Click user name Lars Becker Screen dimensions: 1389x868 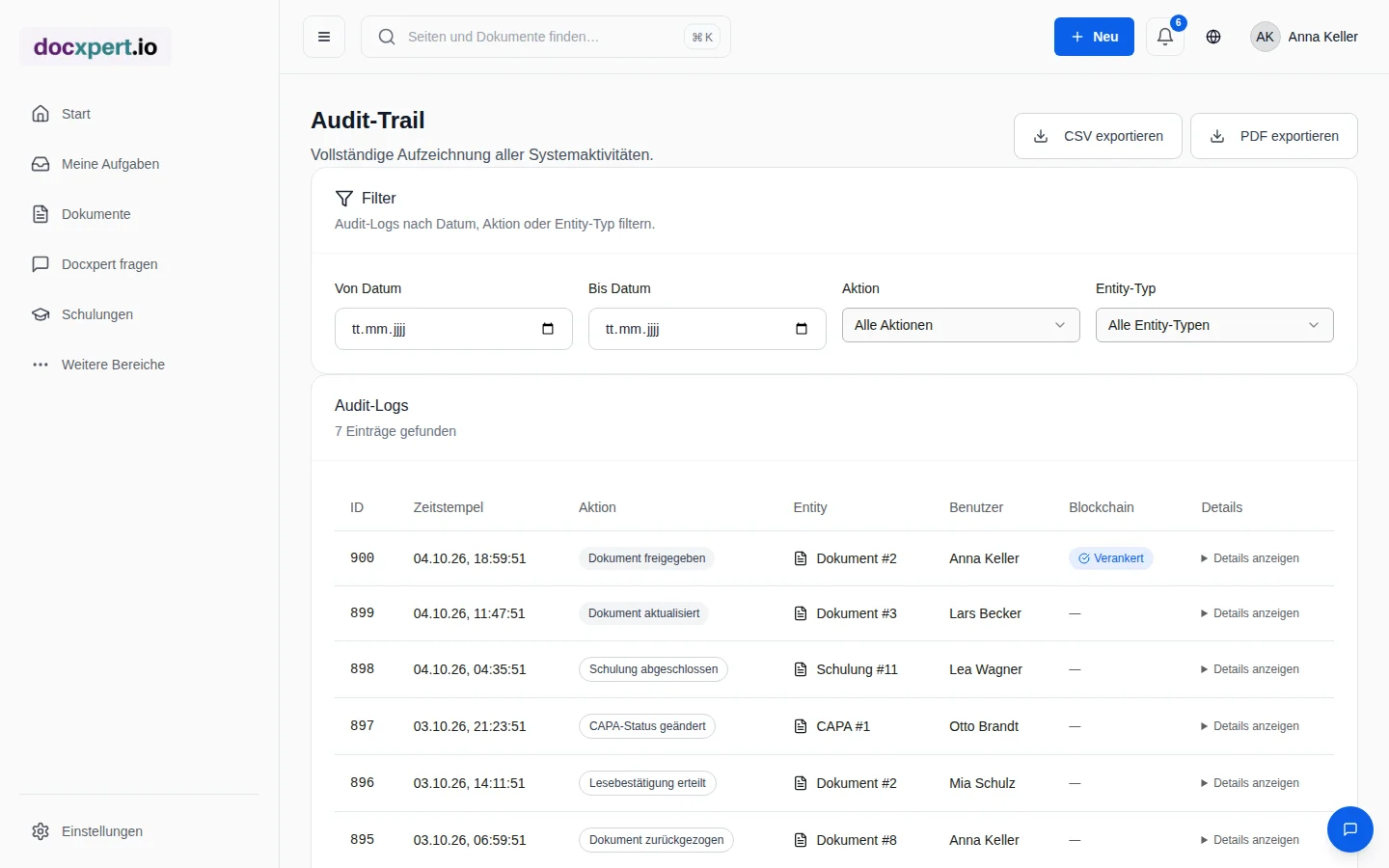[x=985, y=613]
